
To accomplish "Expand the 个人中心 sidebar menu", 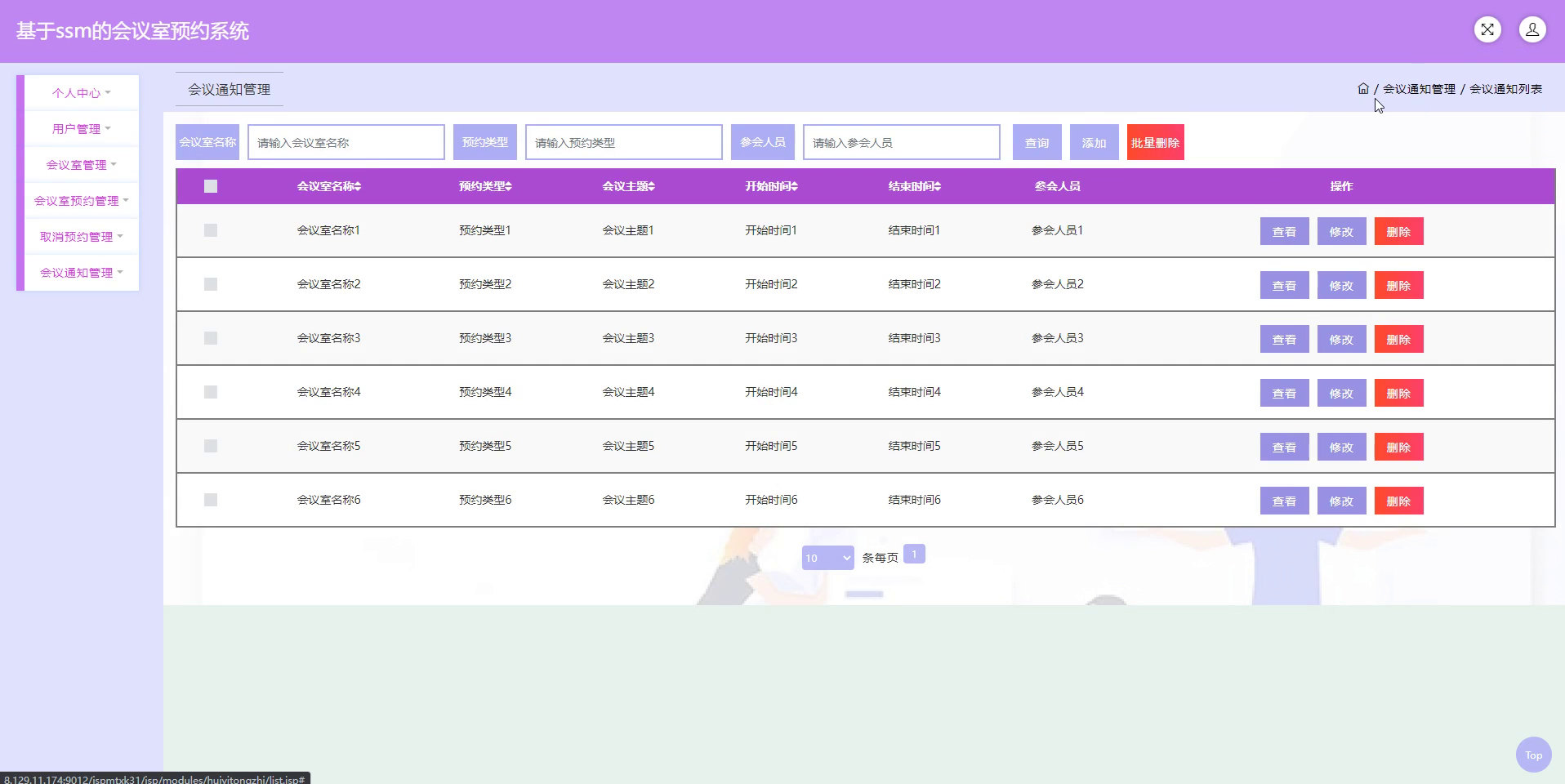I will pos(82,93).
